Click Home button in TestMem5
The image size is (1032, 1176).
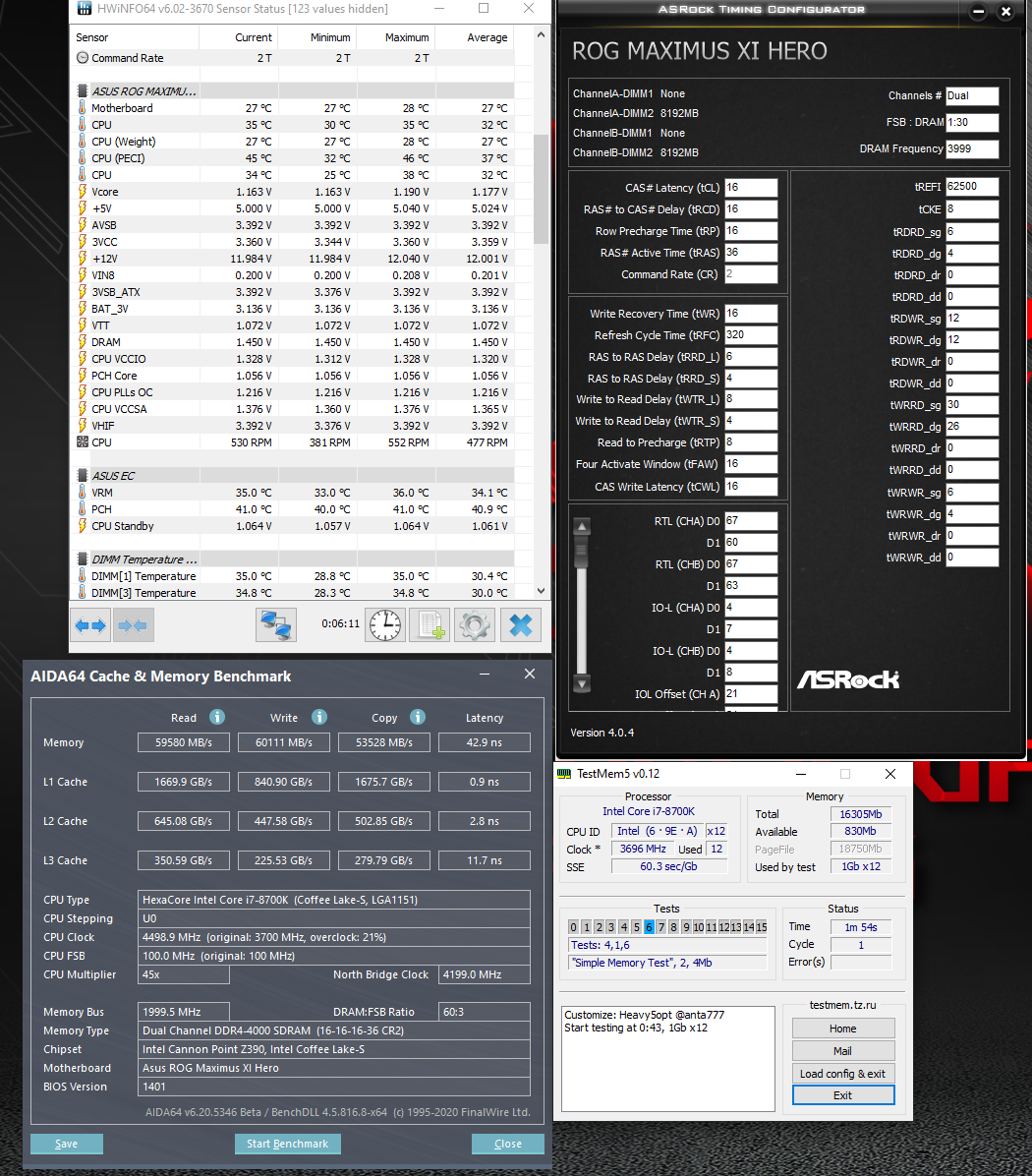click(843, 1029)
